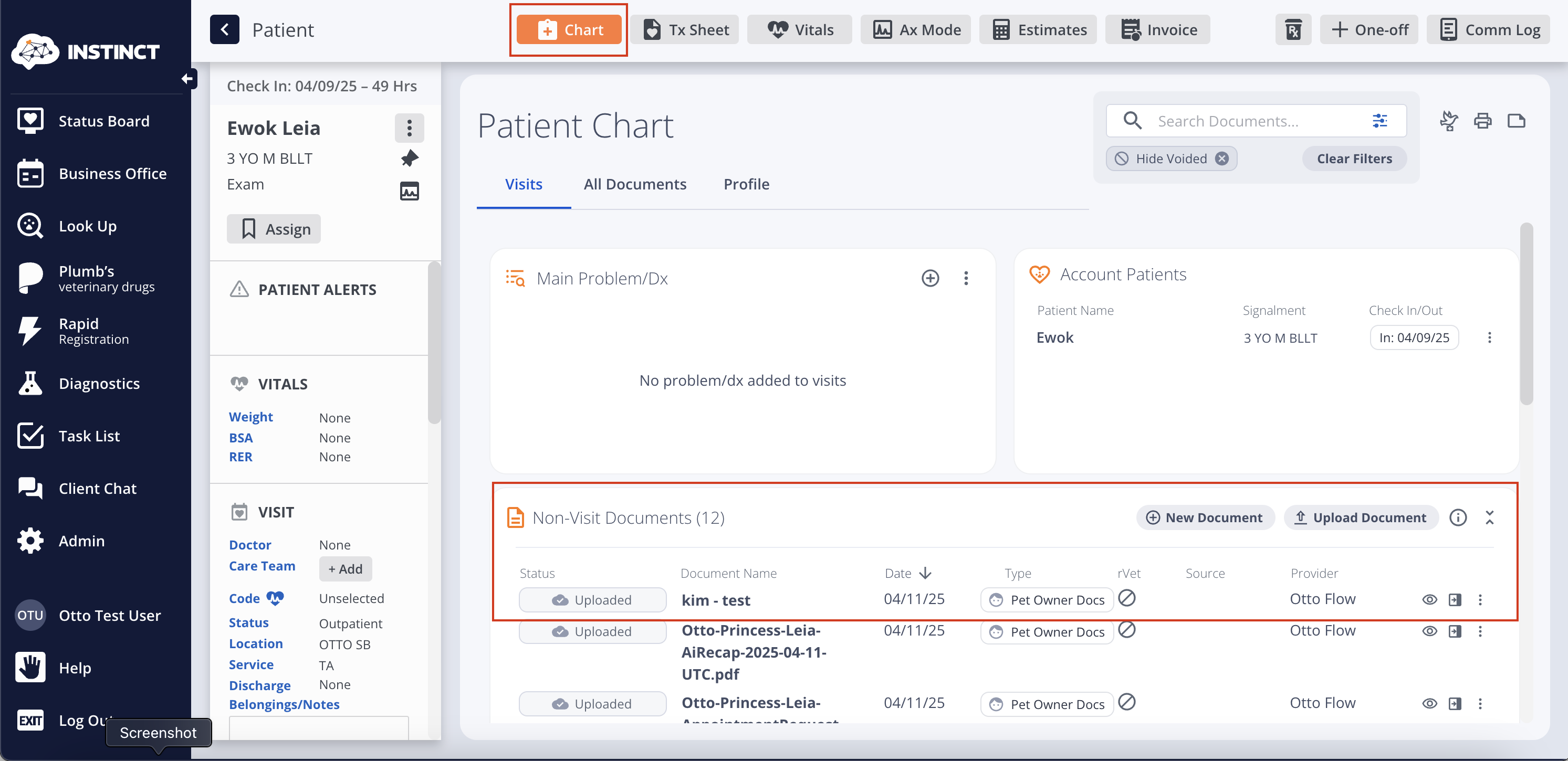
Task: Collapse the Non-Visit Documents section
Action: point(1489,517)
